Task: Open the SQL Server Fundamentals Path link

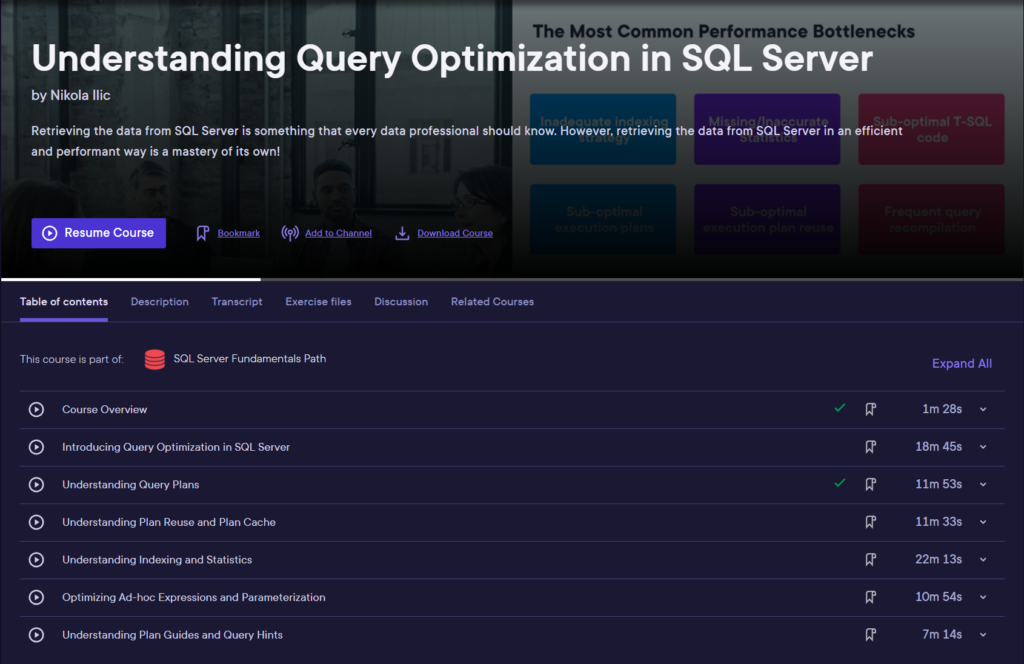Action: 249,358
